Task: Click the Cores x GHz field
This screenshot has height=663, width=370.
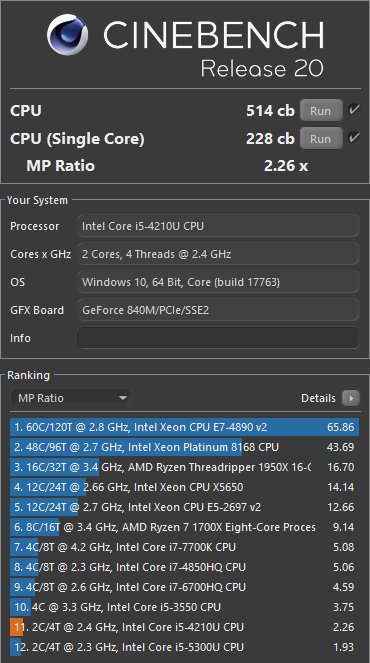Action: coord(218,254)
